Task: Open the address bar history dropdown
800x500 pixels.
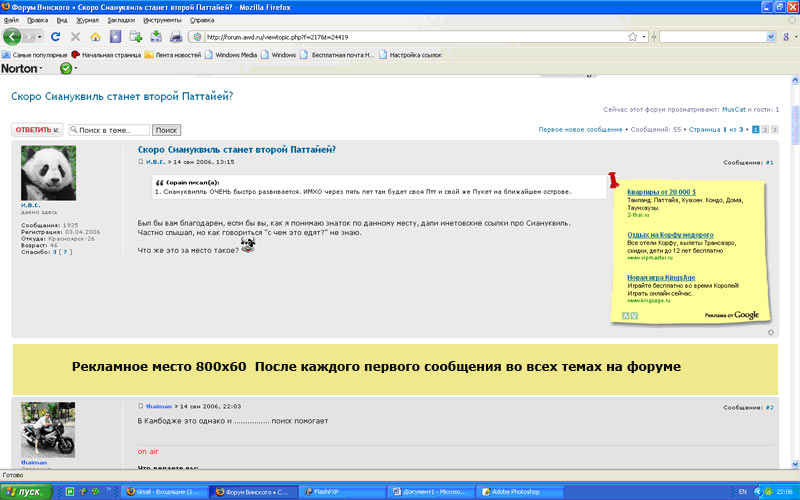Action: [644, 37]
